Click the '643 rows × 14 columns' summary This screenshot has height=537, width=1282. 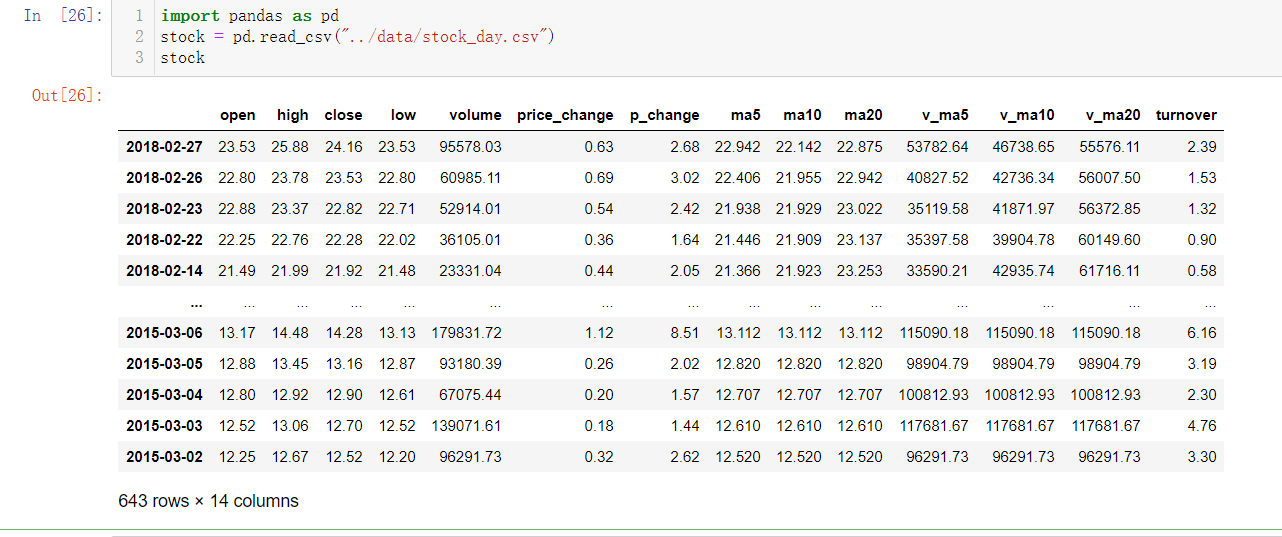coord(209,501)
